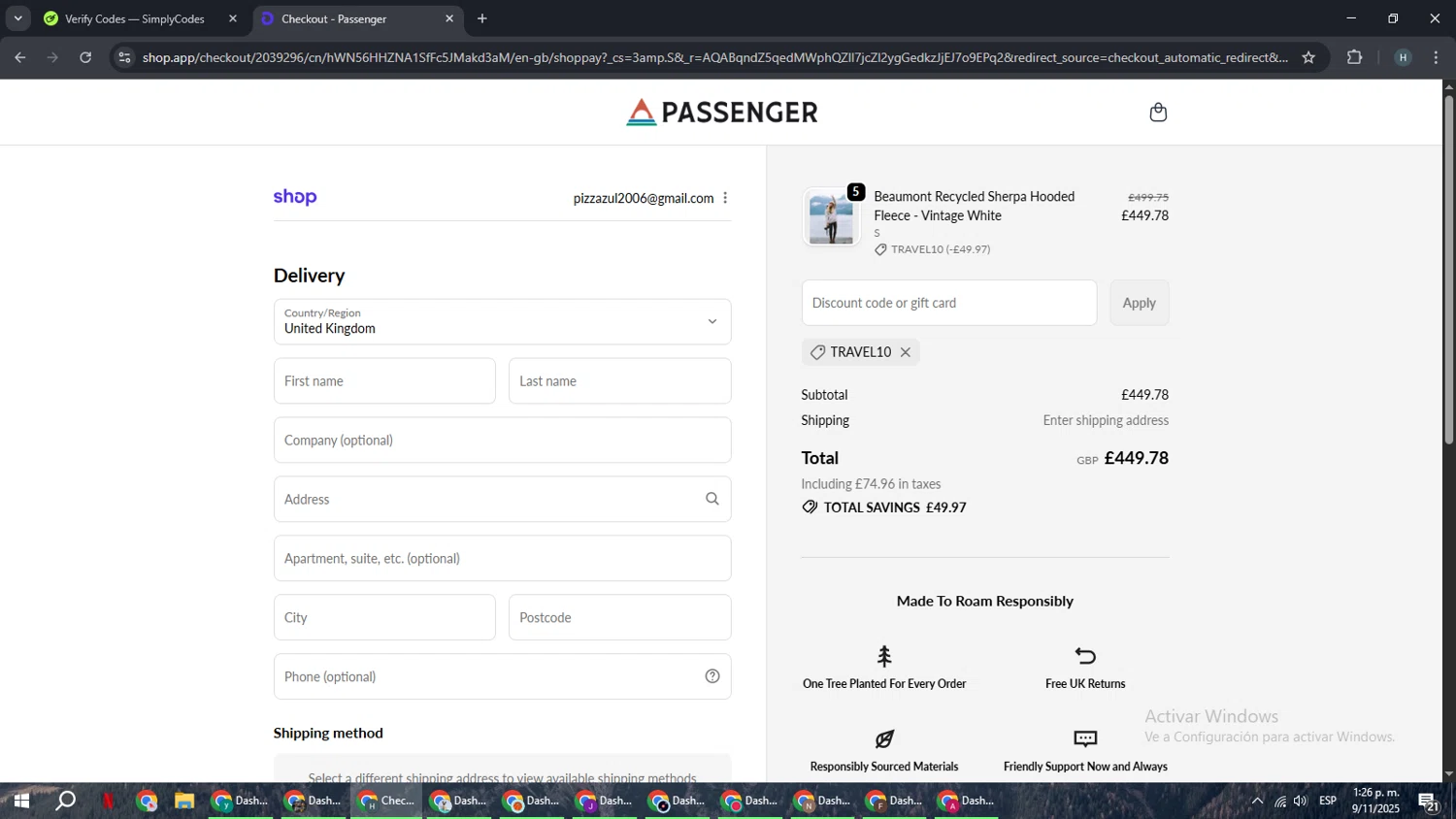Open the tab search dropdown arrow
This screenshot has height=819, width=1456.
[x=17, y=18]
